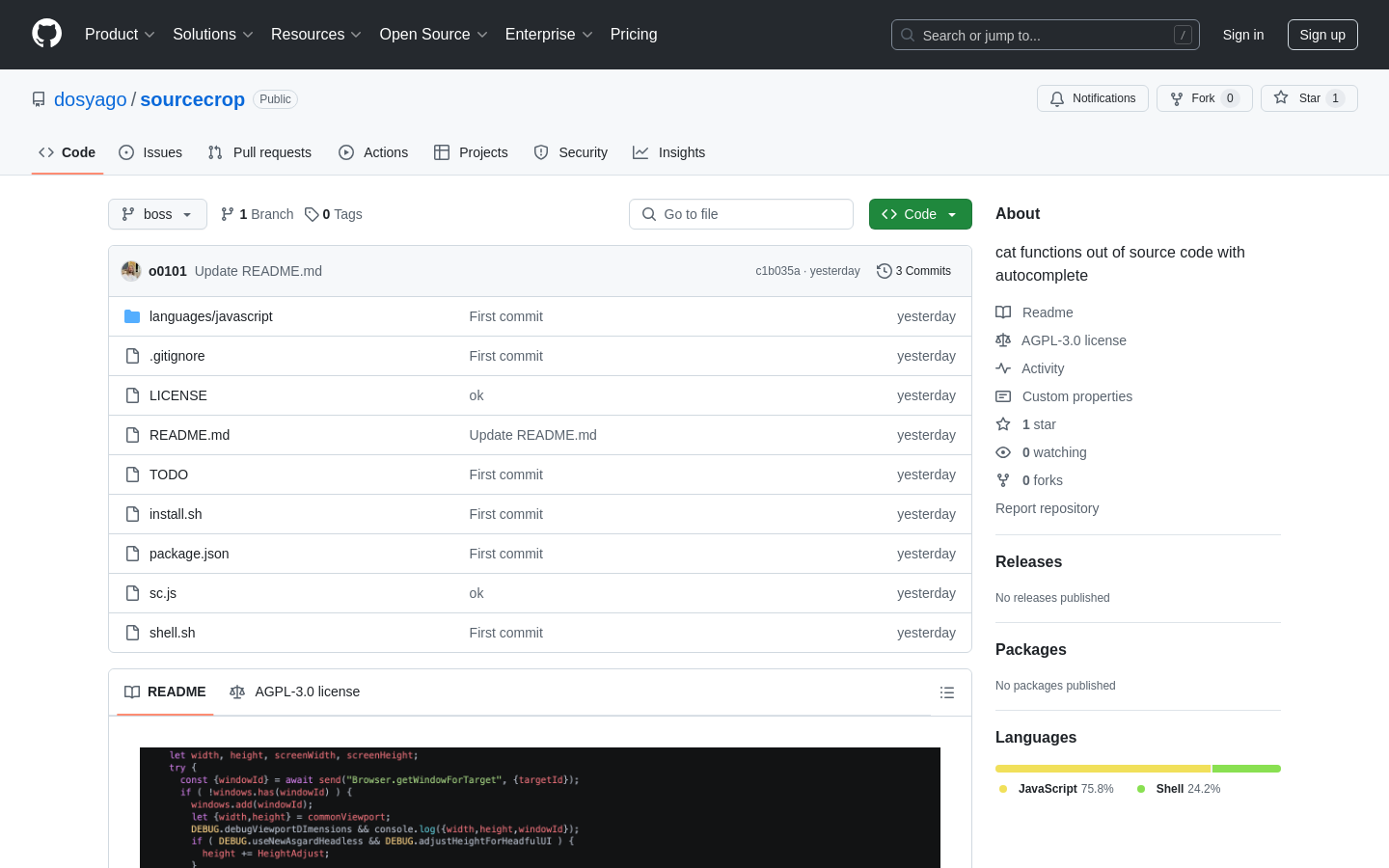The height and width of the screenshot is (868, 1389).
Task: Open the dosyago owner link
Action: click(x=91, y=99)
